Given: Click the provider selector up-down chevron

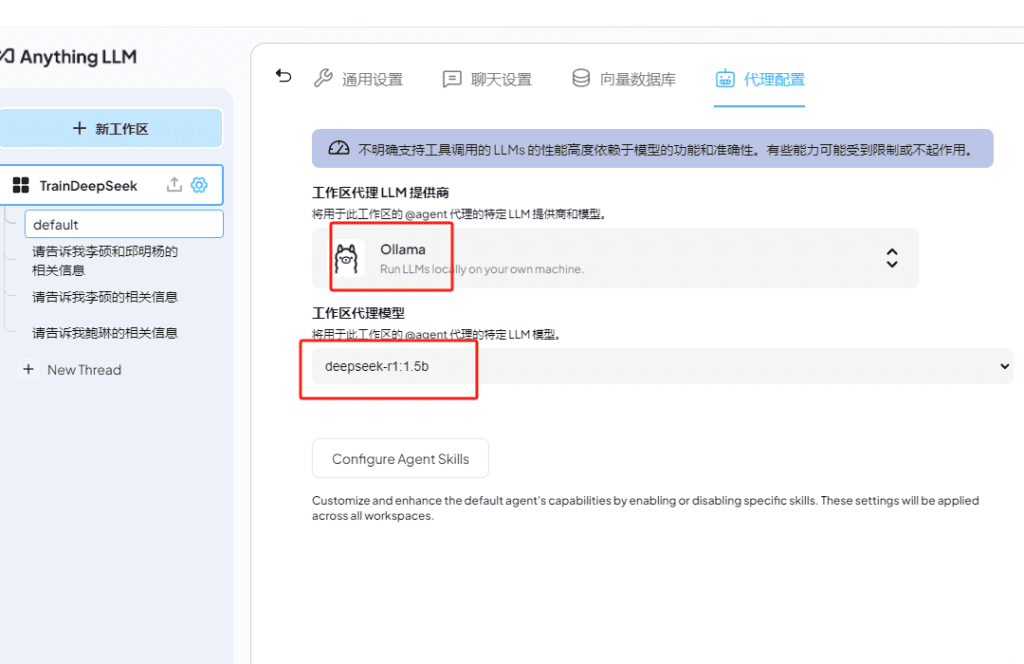Looking at the screenshot, I should click(x=892, y=258).
